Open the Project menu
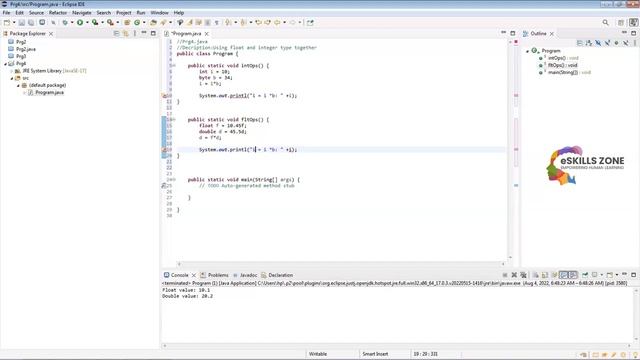This screenshot has width=640, height=360. pyautogui.click(x=124, y=13)
